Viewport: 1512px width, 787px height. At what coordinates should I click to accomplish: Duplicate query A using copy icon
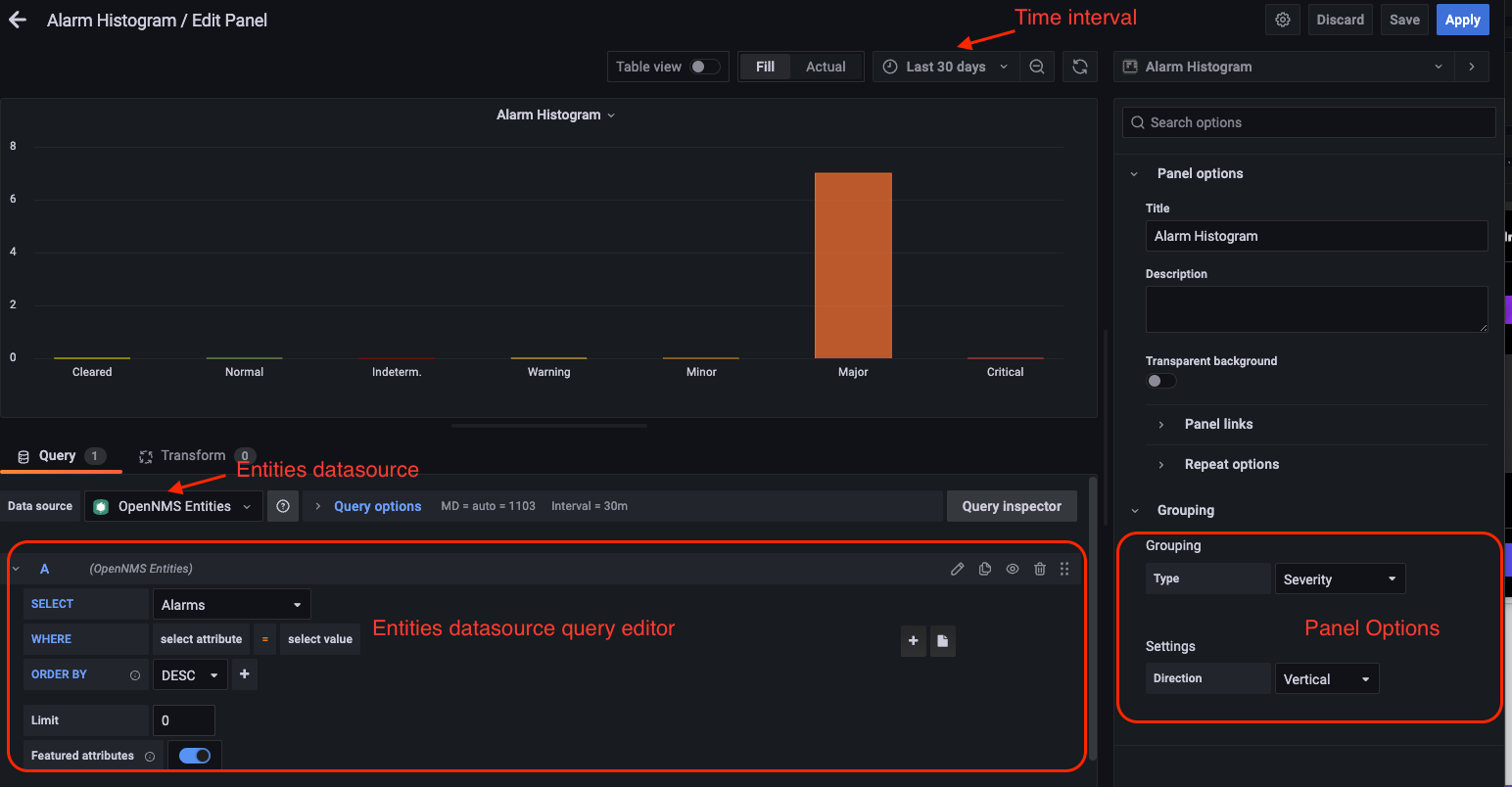click(984, 568)
